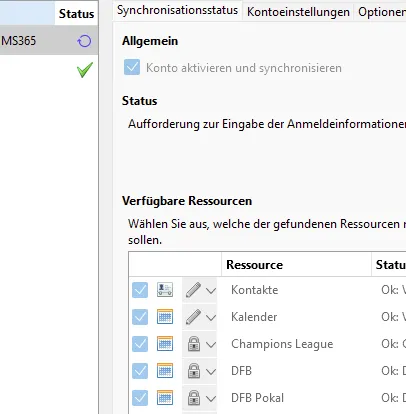This screenshot has height=414, width=406.
Task: Click the calendar icon for Champions League
Action: pyautogui.click(x=165, y=344)
